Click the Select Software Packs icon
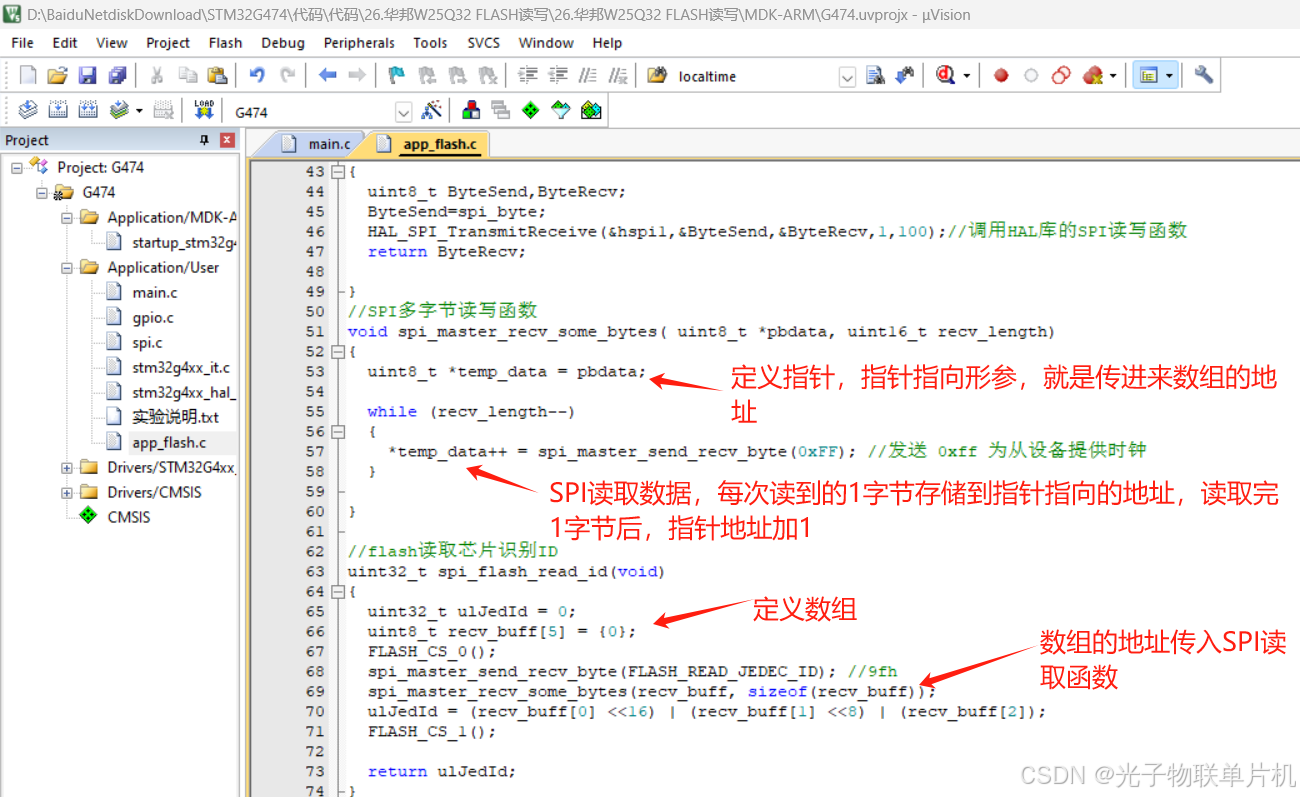The image size is (1300, 797). 561,111
